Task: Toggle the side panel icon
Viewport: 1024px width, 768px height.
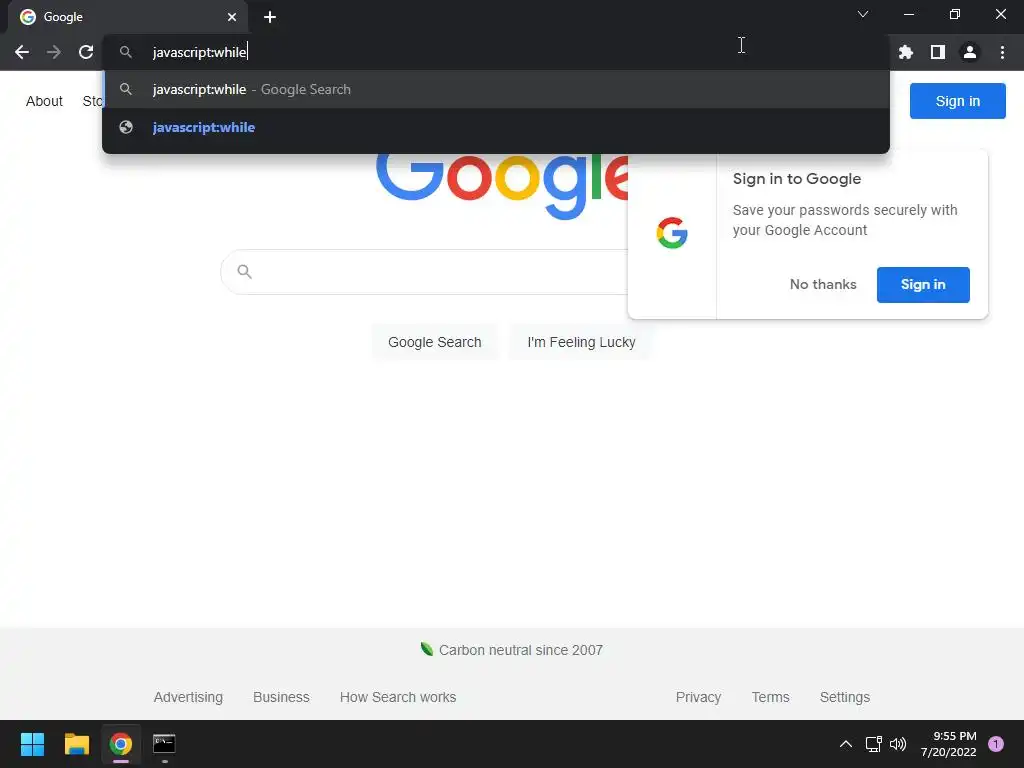Action: point(938,52)
